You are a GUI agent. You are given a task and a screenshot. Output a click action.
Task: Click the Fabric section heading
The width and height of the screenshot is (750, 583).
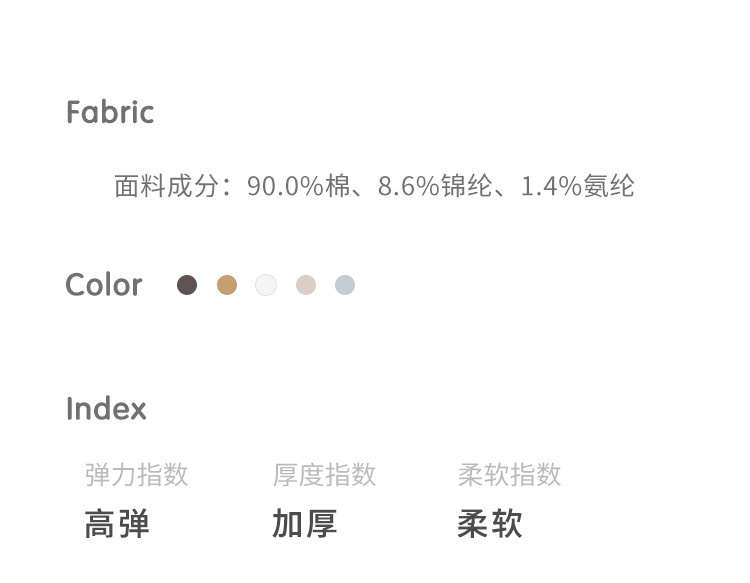[x=110, y=112]
